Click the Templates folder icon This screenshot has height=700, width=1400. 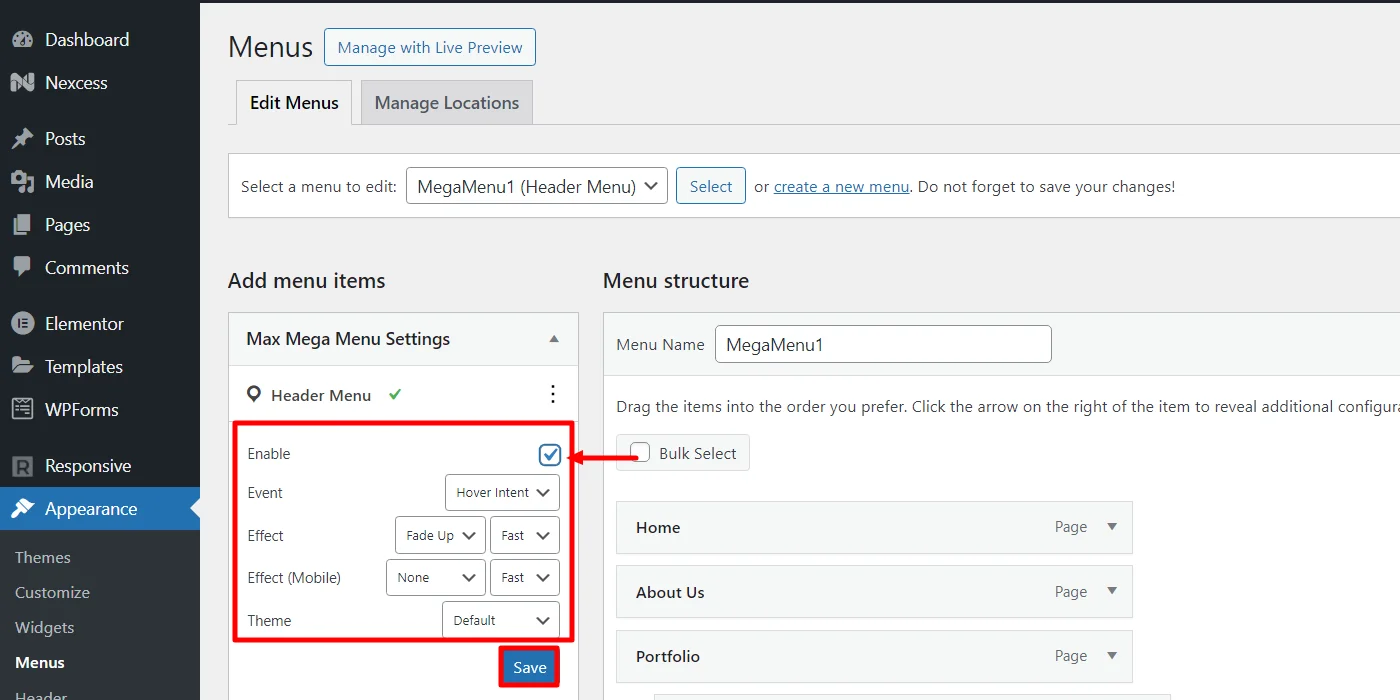[x=22, y=367]
